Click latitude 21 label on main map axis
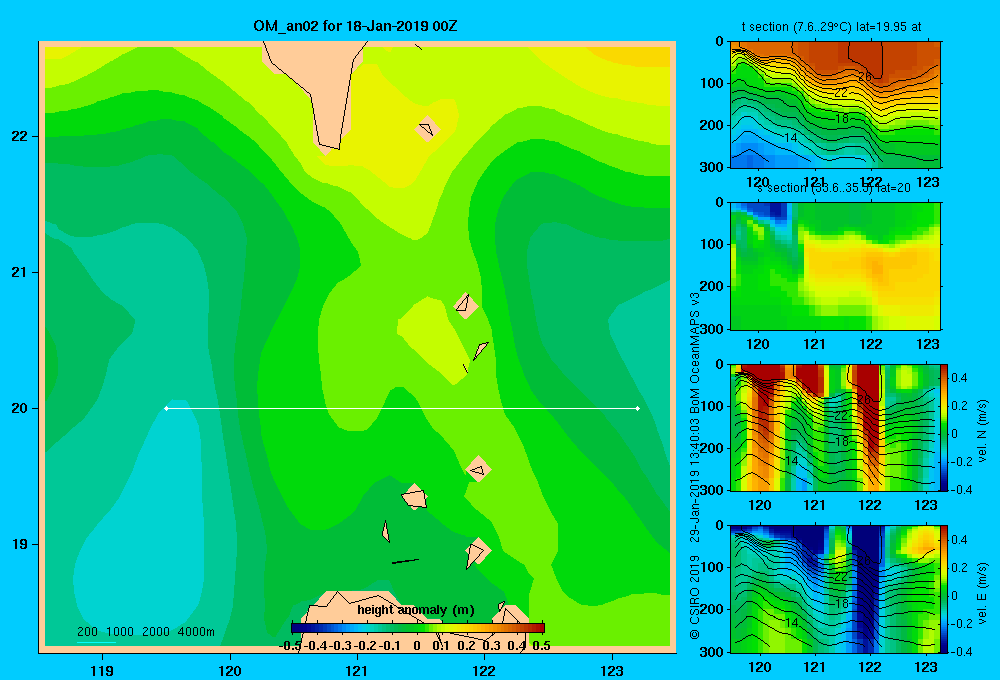1000x680 pixels. pyautogui.click(x=19, y=272)
